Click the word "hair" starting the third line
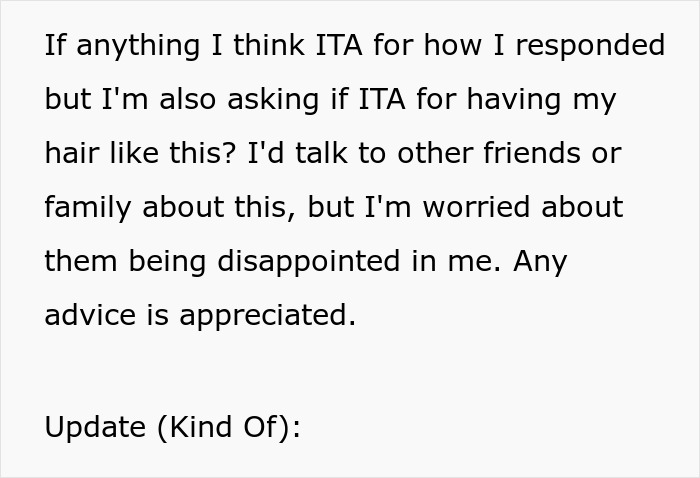The width and height of the screenshot is (700, 478). pyautogui.click(x=71, y=153)
